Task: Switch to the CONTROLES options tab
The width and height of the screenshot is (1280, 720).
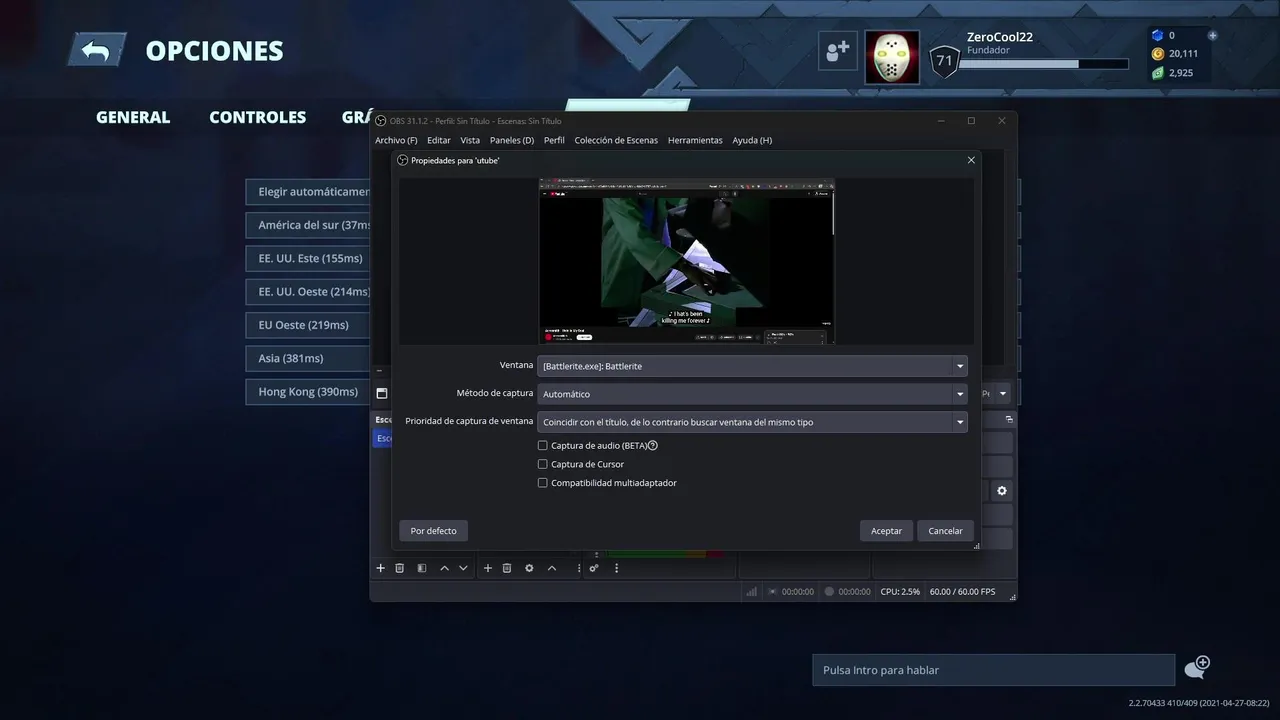Action: (x=257, y=117)
